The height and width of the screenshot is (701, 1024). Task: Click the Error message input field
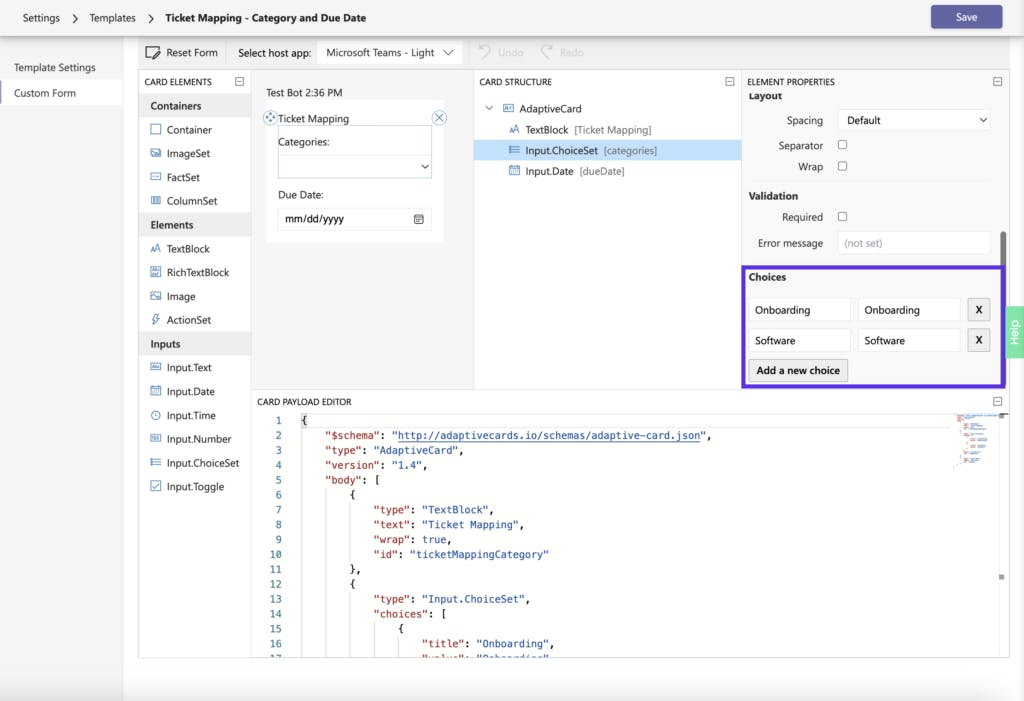coord(913,243)
